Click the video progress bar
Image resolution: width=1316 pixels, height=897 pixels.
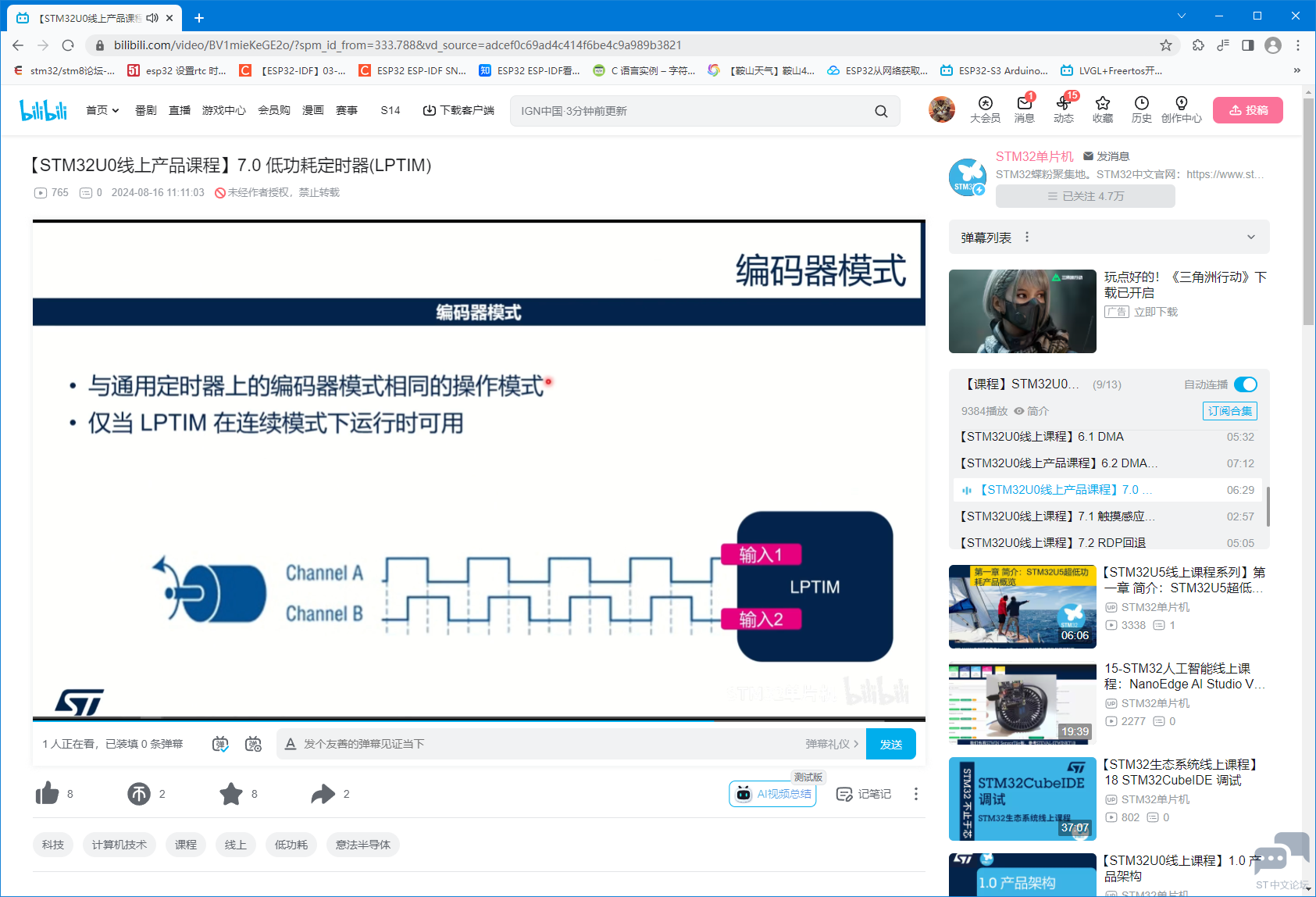[479, 719]
